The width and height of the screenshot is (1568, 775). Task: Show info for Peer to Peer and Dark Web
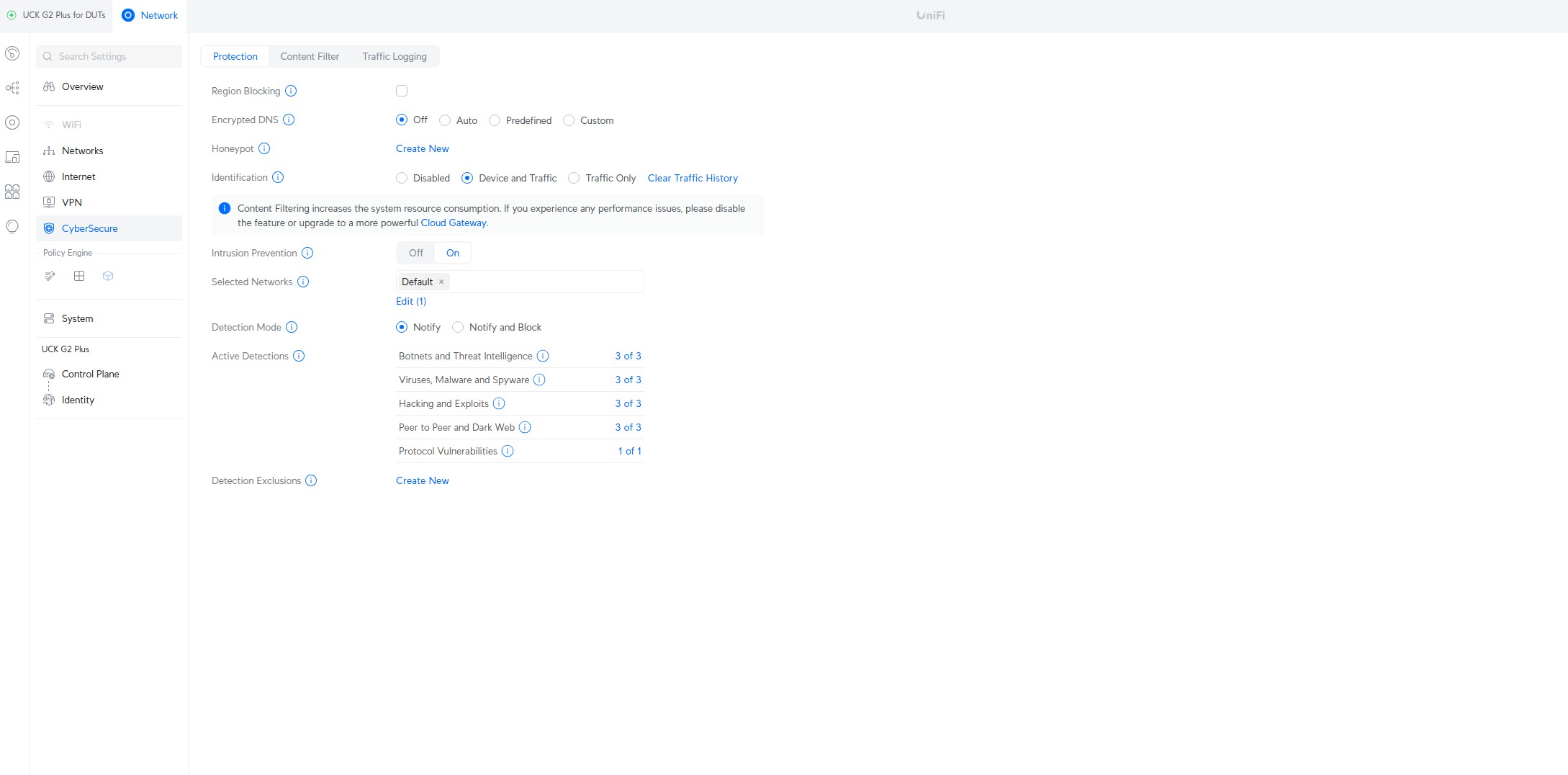point(525,427)
